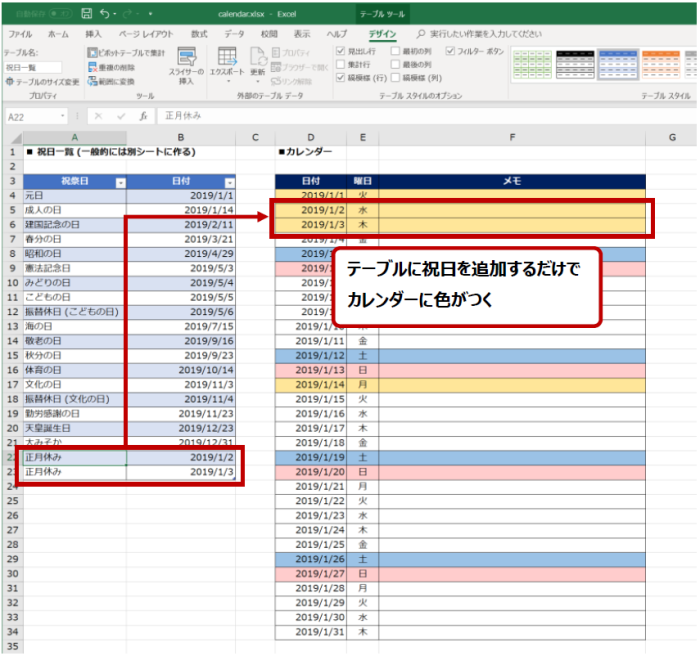The width and height of the screenshot is (700, 656).
Task: Open the ファイル menu
Action: [x=20, y=33]
